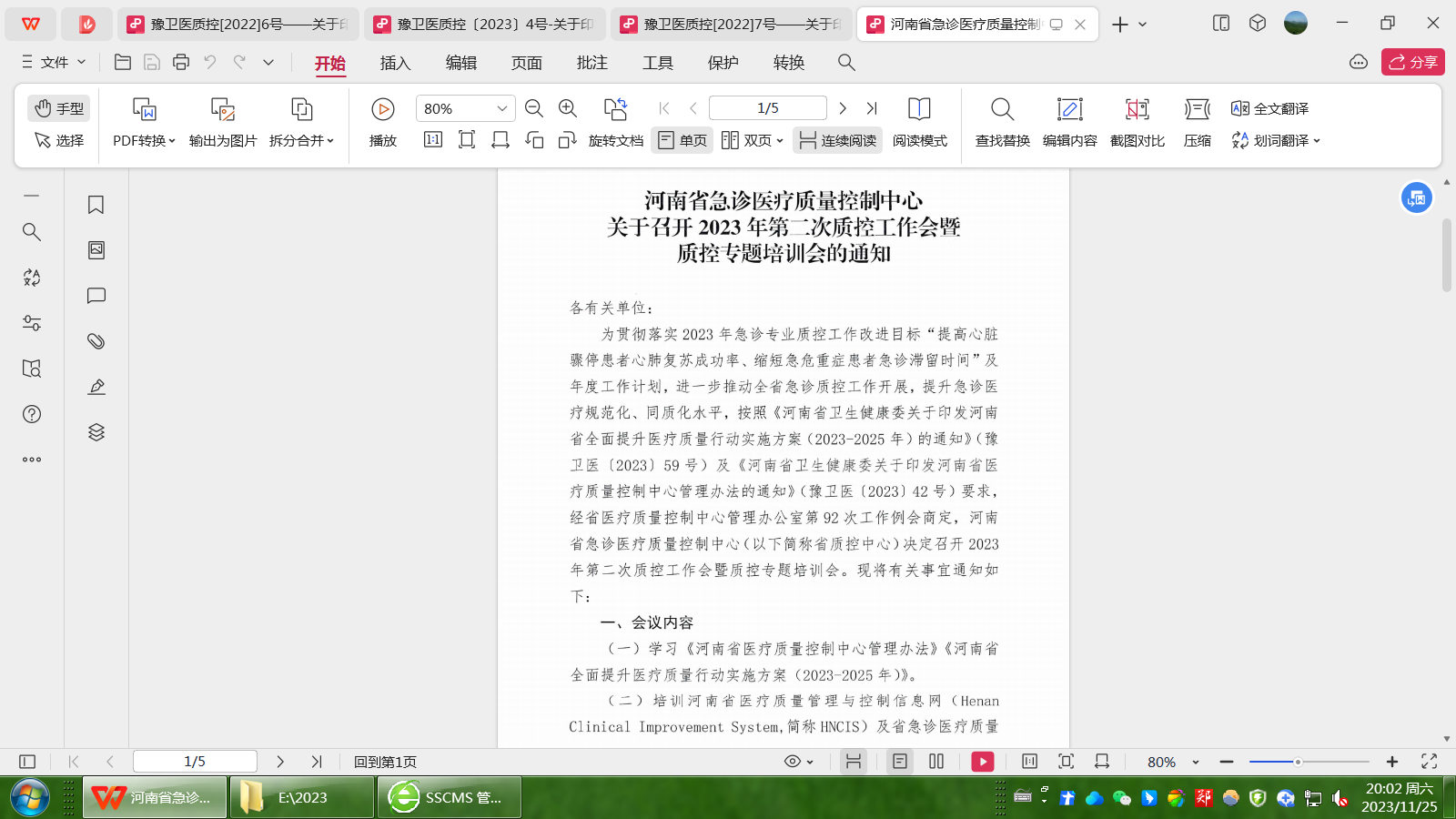Switch to 页面 ribbon tab
The height and width of the screenshot is (819, 1456).
(x=526, y=62)
